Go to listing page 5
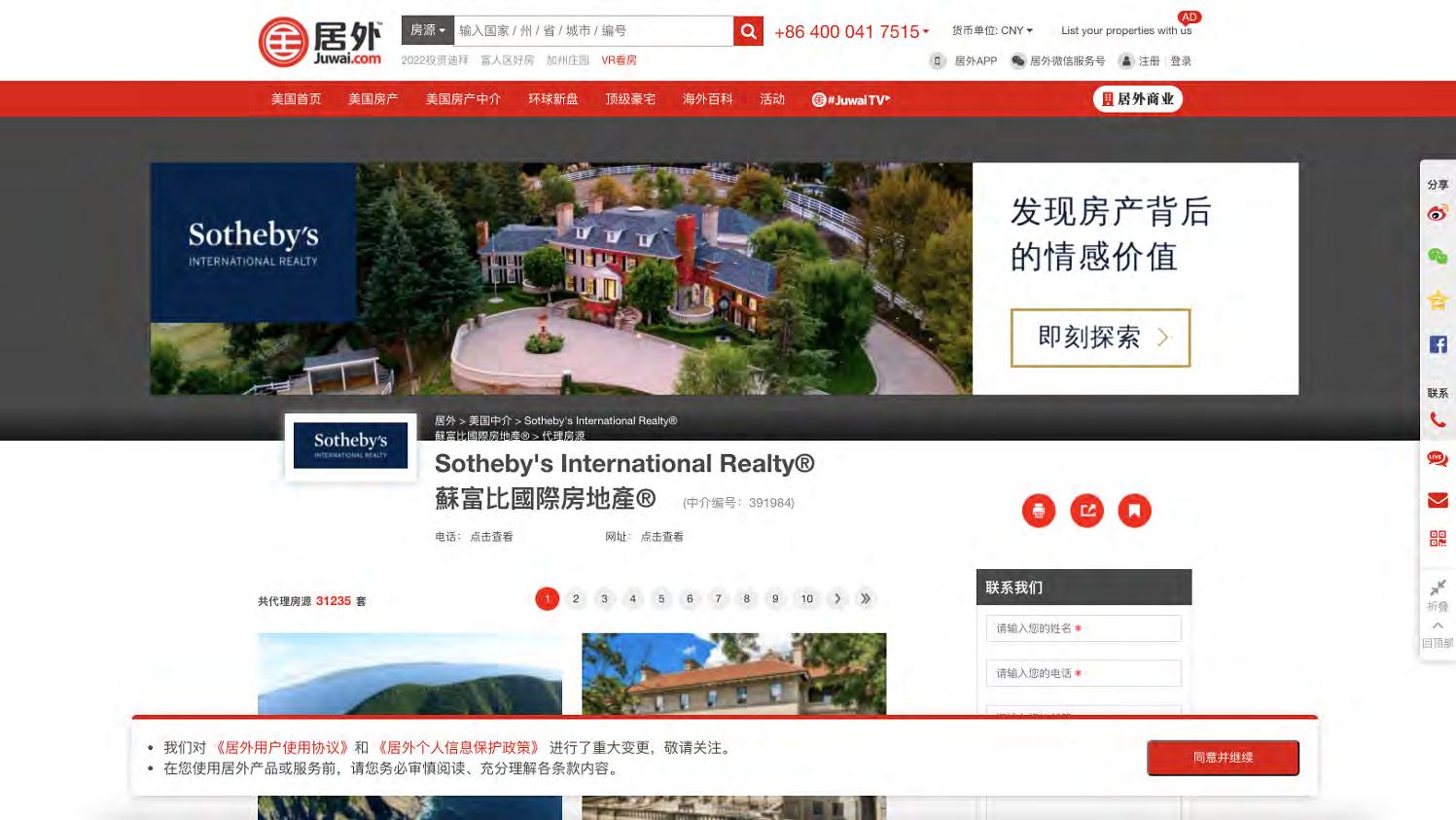The image size is (1456, 820). pyautogui.click(x=661, y=599)
